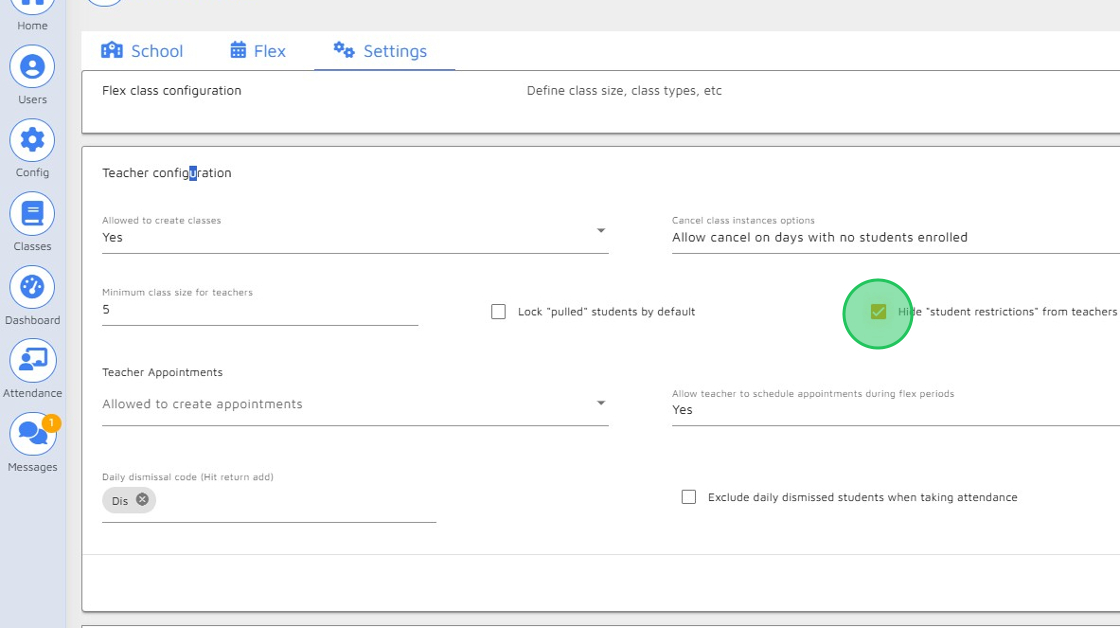Open the Users sidebar icon
The height and width of the screenshot is (628, 1120).
tap(32, 67)
